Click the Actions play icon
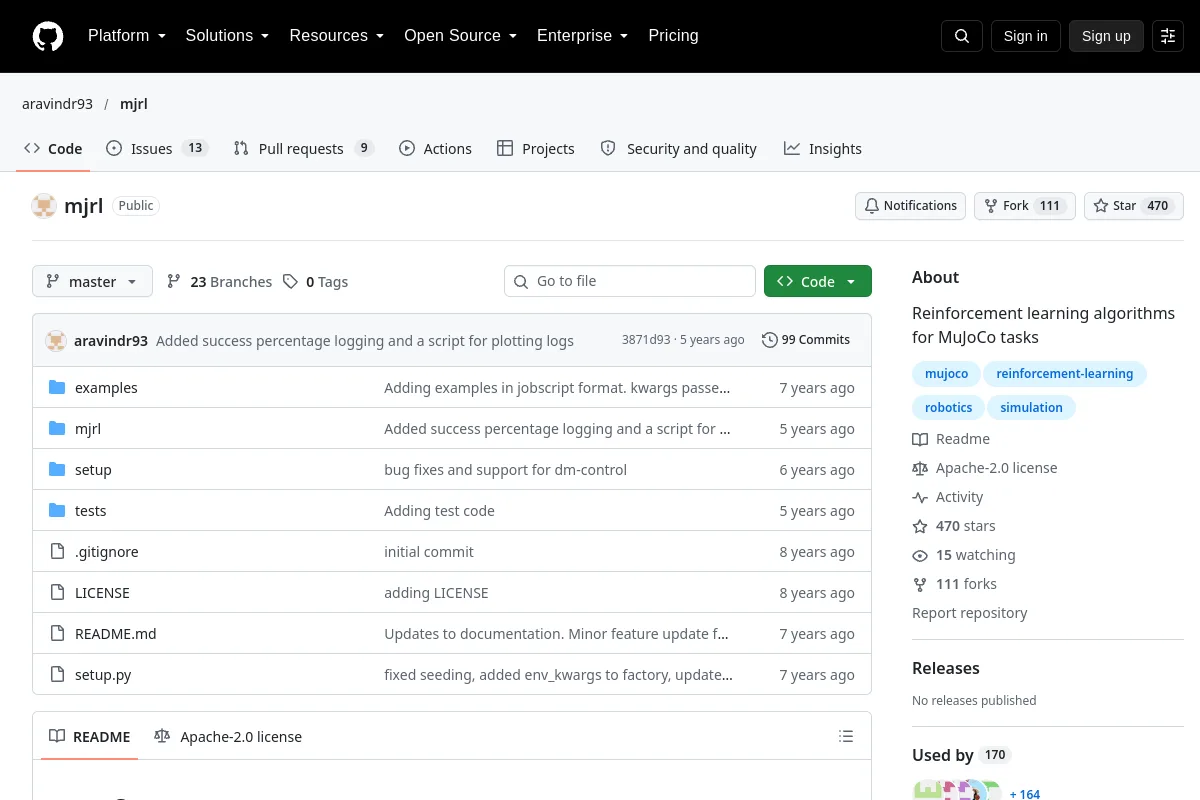 tap(407, 148)
